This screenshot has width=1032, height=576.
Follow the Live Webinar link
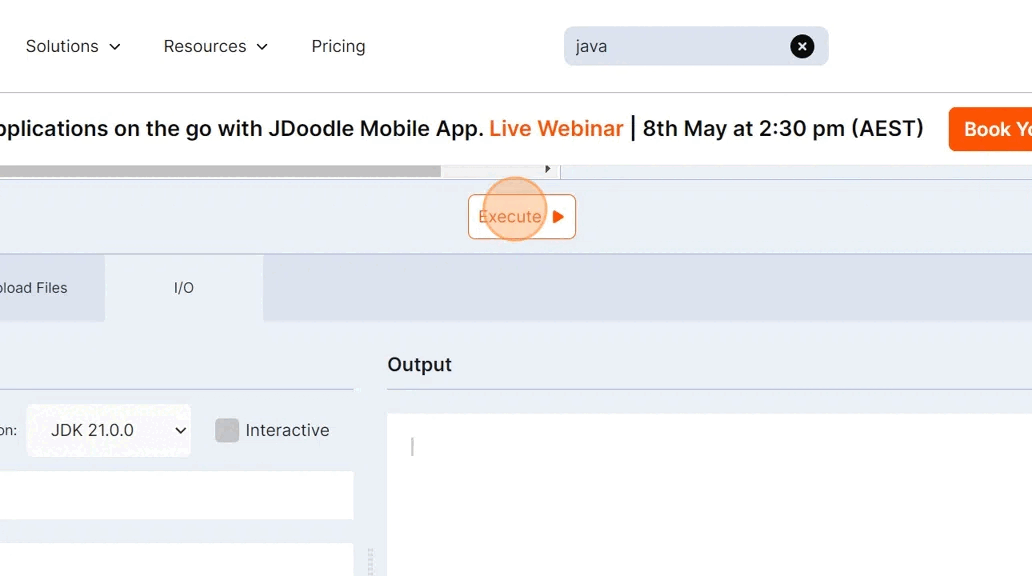tap(556, 129)
